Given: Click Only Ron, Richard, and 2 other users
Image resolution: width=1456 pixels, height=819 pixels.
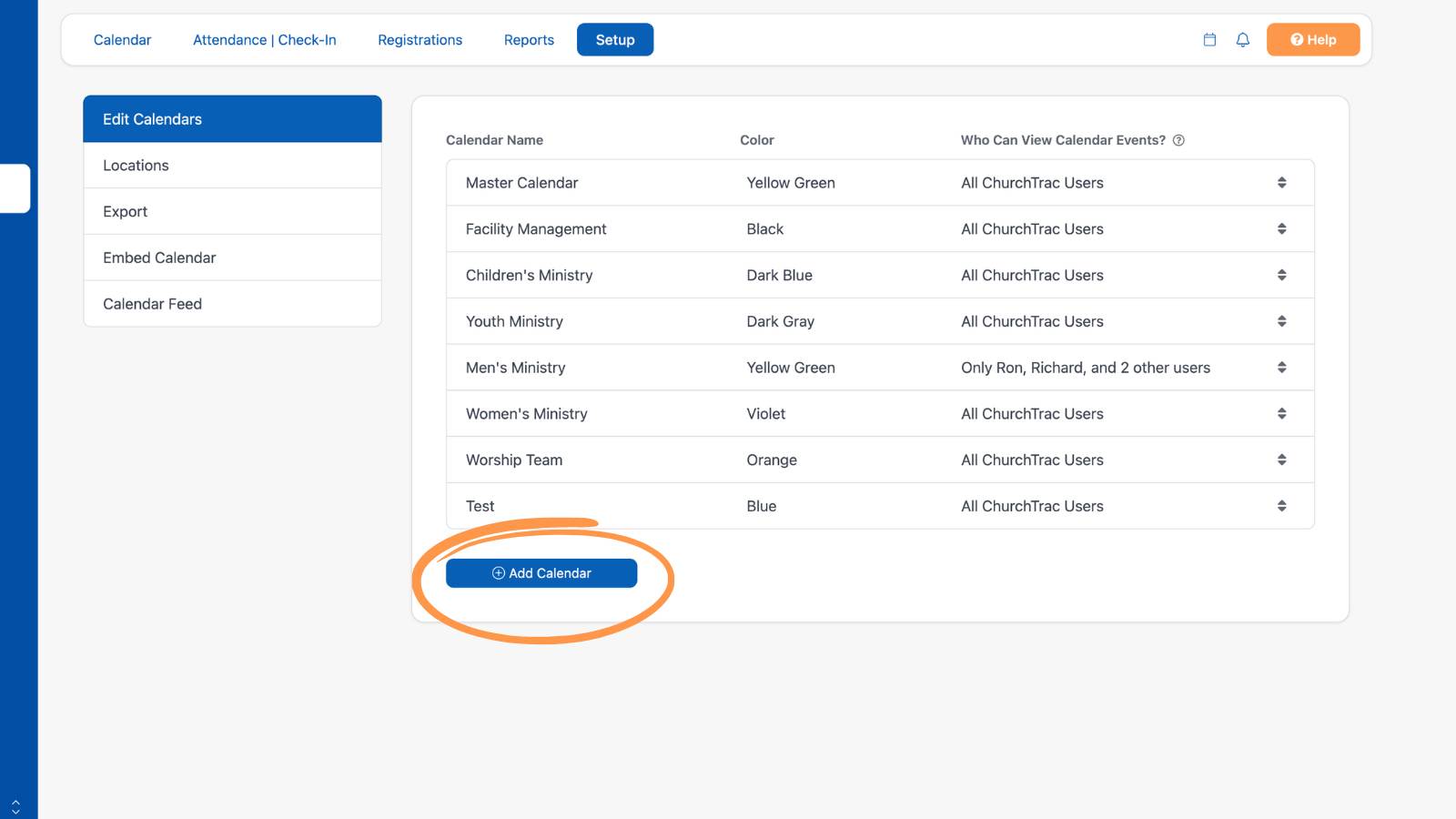Looking at the screenshot, I should [x=1086, y=368].
